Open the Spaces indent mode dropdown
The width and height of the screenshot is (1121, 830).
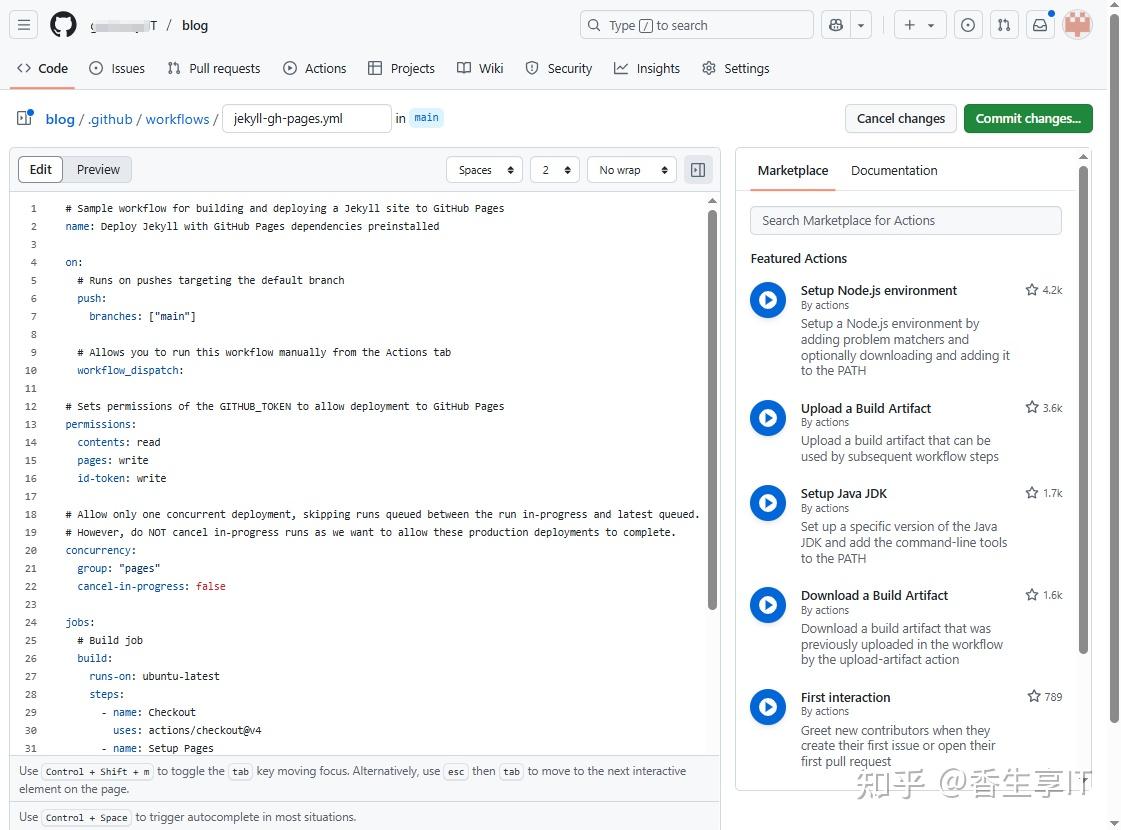tap(484, 169)
